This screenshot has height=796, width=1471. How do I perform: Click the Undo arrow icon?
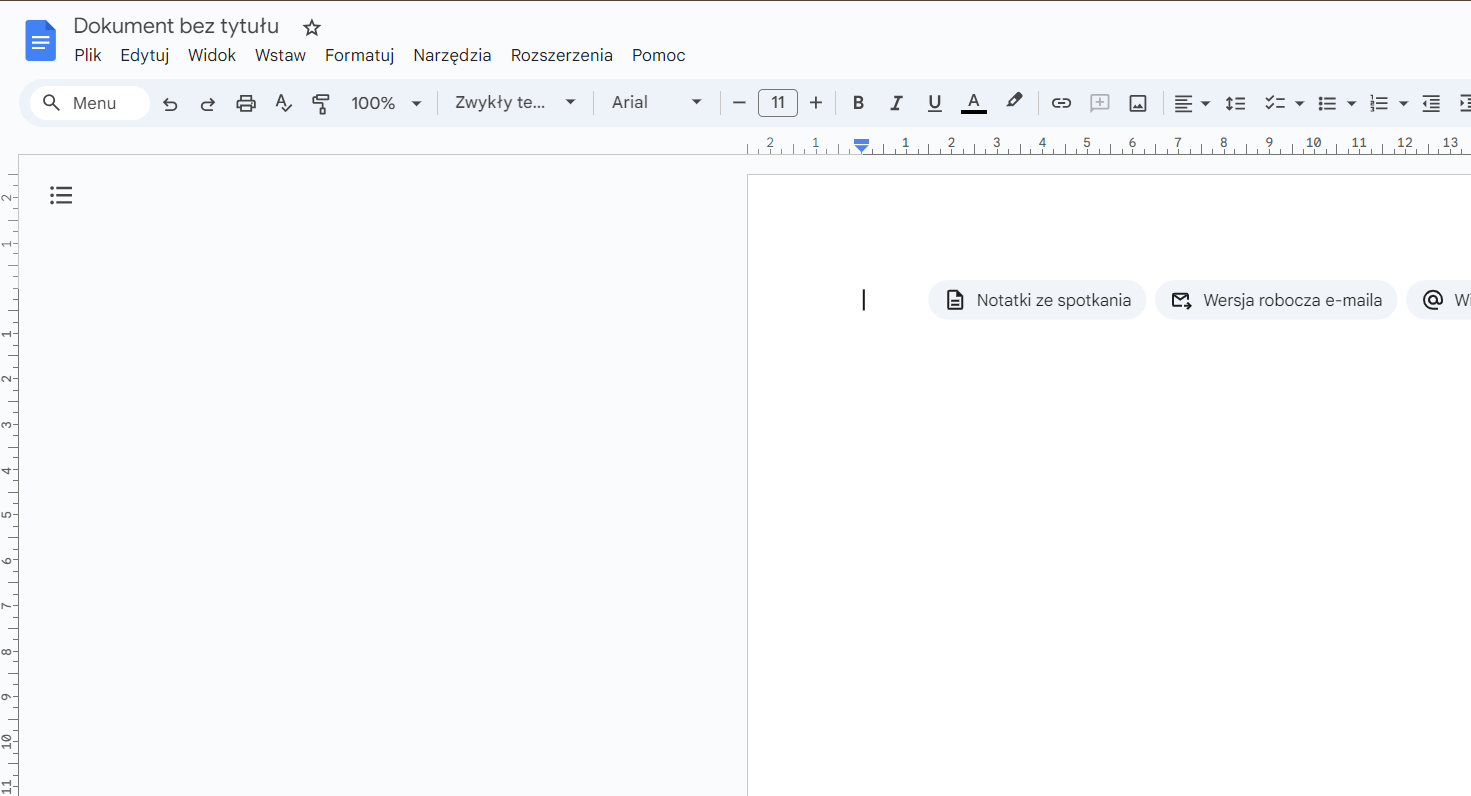pos(170,103)
